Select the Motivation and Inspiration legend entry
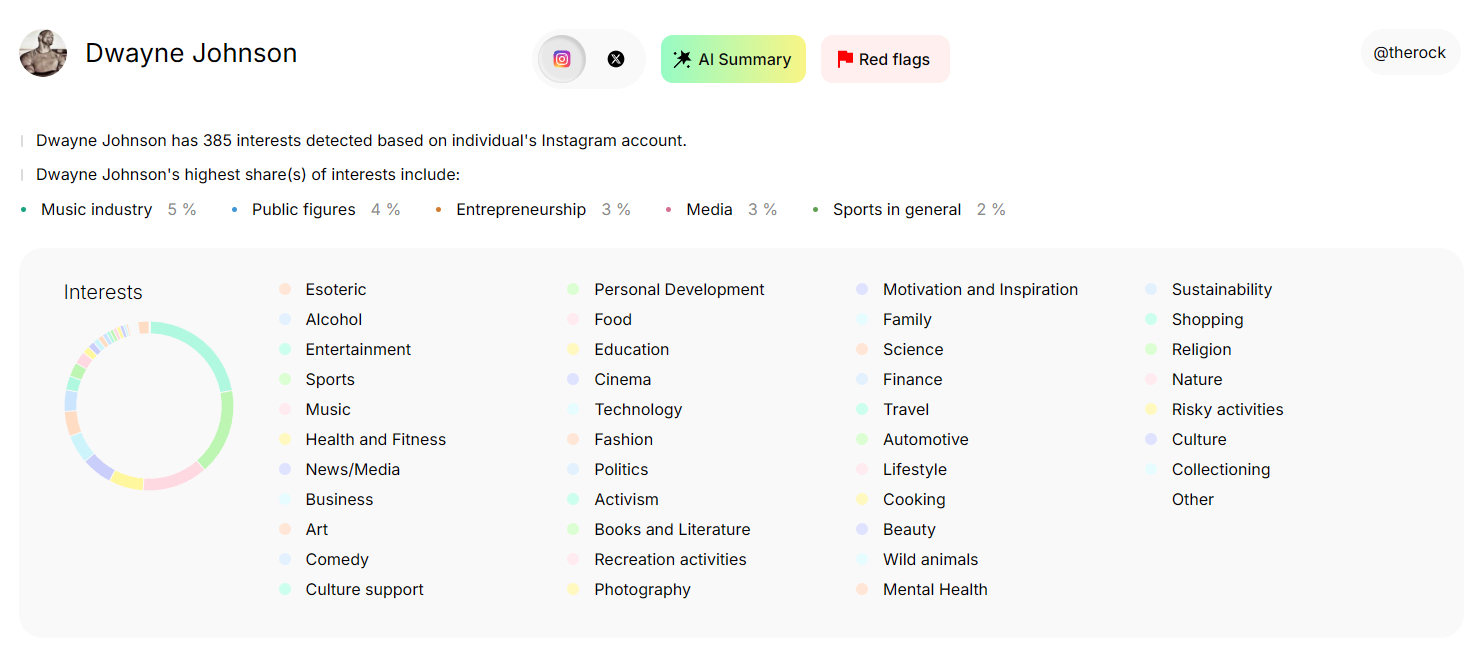 pyautogui.click(x=979, y=289)
